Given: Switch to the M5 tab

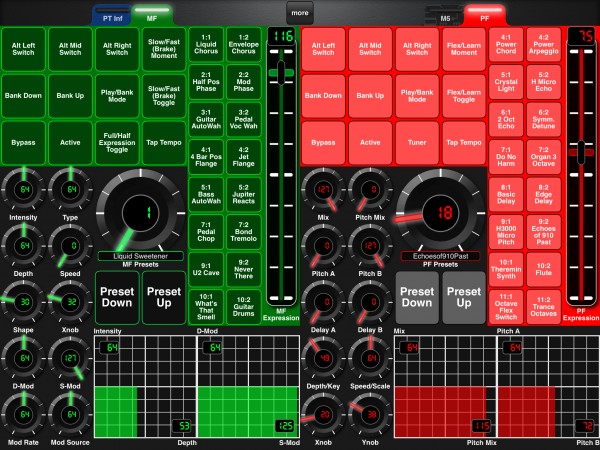Looking at the screenshot, I should point(445,15).
